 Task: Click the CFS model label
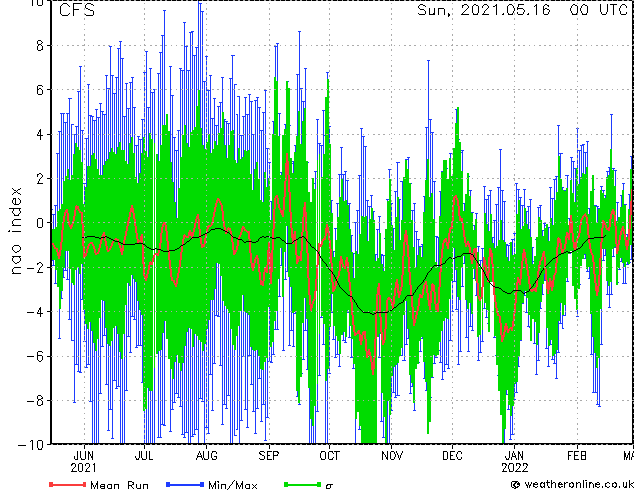(x=77, y=10)
